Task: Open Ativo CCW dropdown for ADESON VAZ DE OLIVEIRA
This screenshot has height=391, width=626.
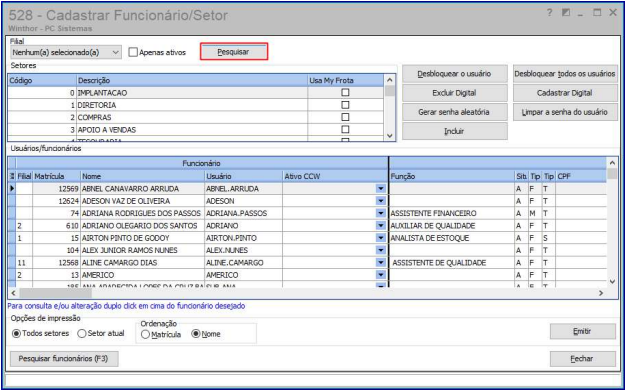Action: (x=380, y=201)
